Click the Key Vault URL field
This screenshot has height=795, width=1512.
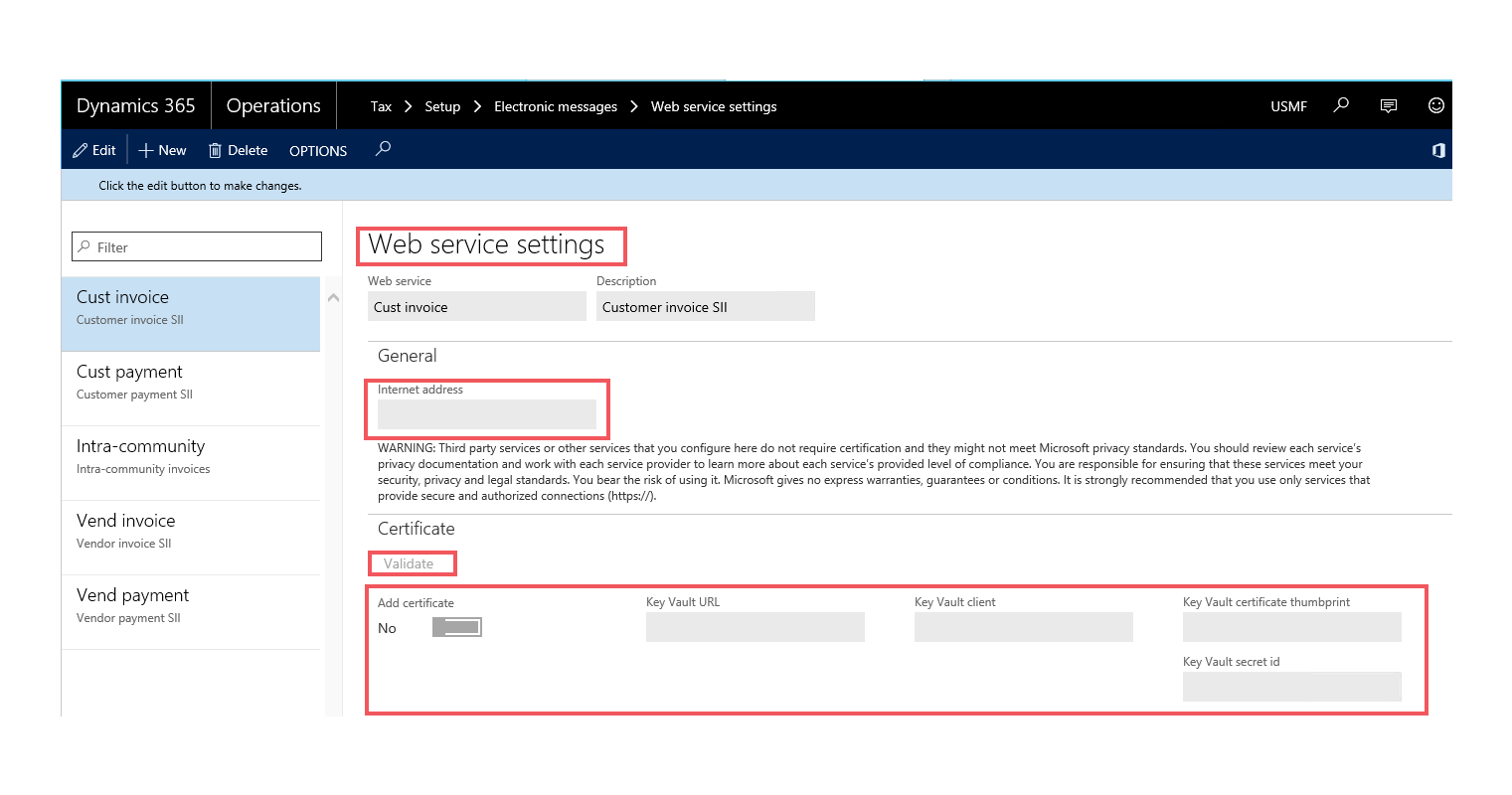756,627
